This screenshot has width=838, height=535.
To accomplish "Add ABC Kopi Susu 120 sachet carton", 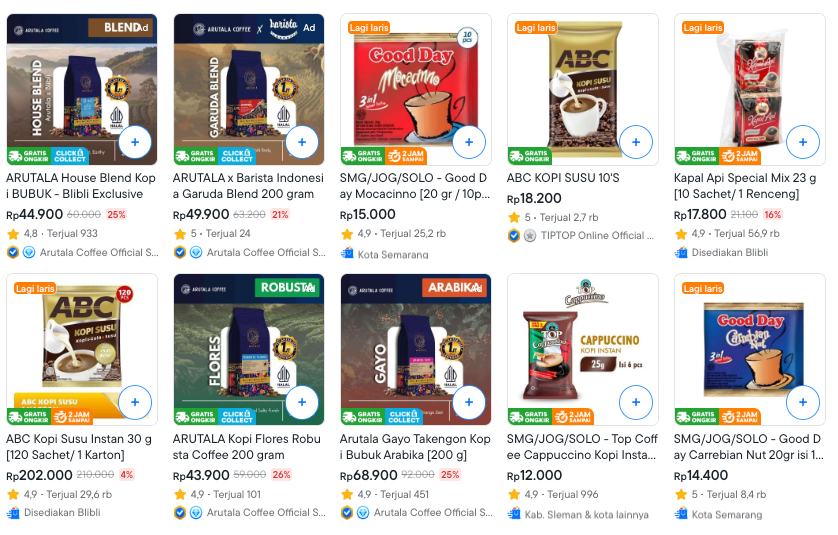I will coord(135,402).
